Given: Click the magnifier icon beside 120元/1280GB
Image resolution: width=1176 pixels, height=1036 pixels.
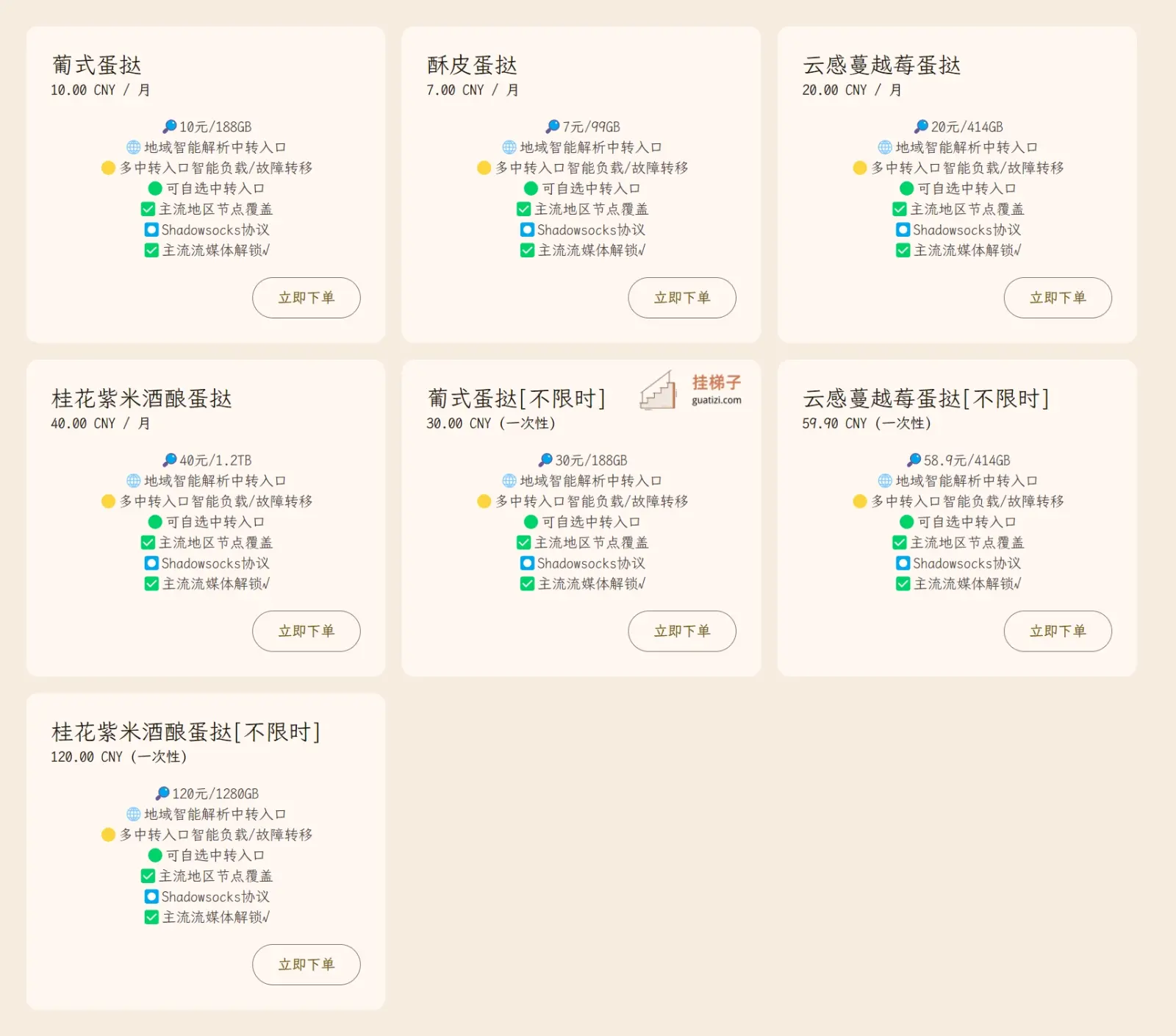Looking at the screenshot, I should coord(162,793).
